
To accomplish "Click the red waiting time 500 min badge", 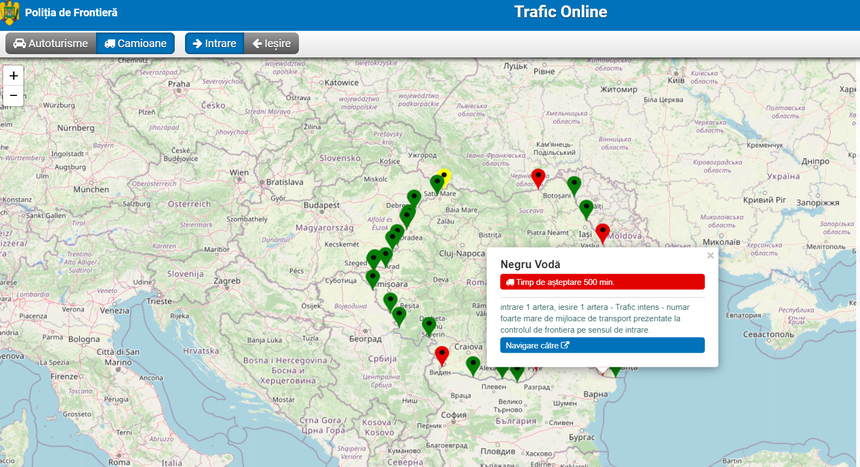I will [602, 282].
